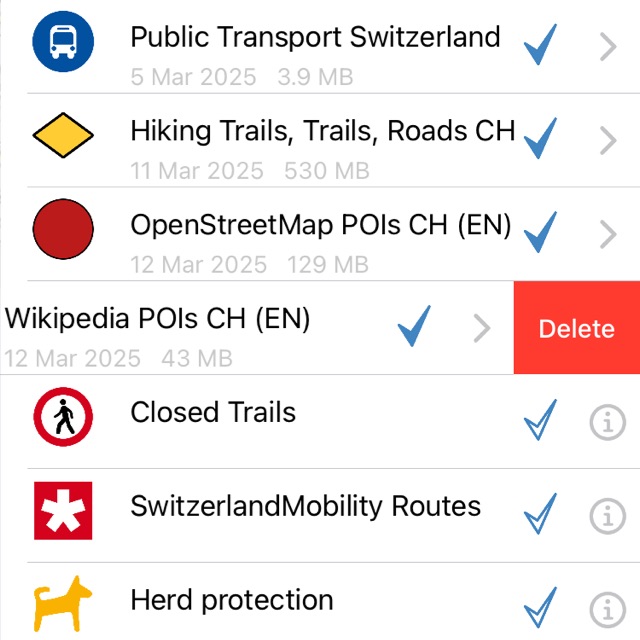640x640 pixels.
Task: Tap the Closed Trails no-pedestrian icon
Action: (63, 418)
